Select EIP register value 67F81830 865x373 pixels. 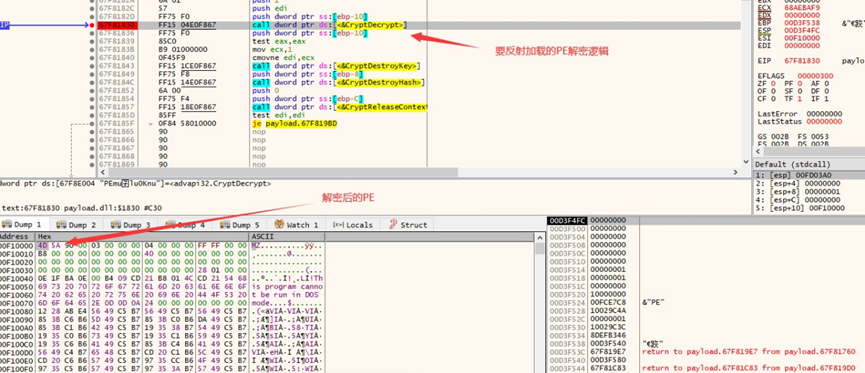point(802,61)
